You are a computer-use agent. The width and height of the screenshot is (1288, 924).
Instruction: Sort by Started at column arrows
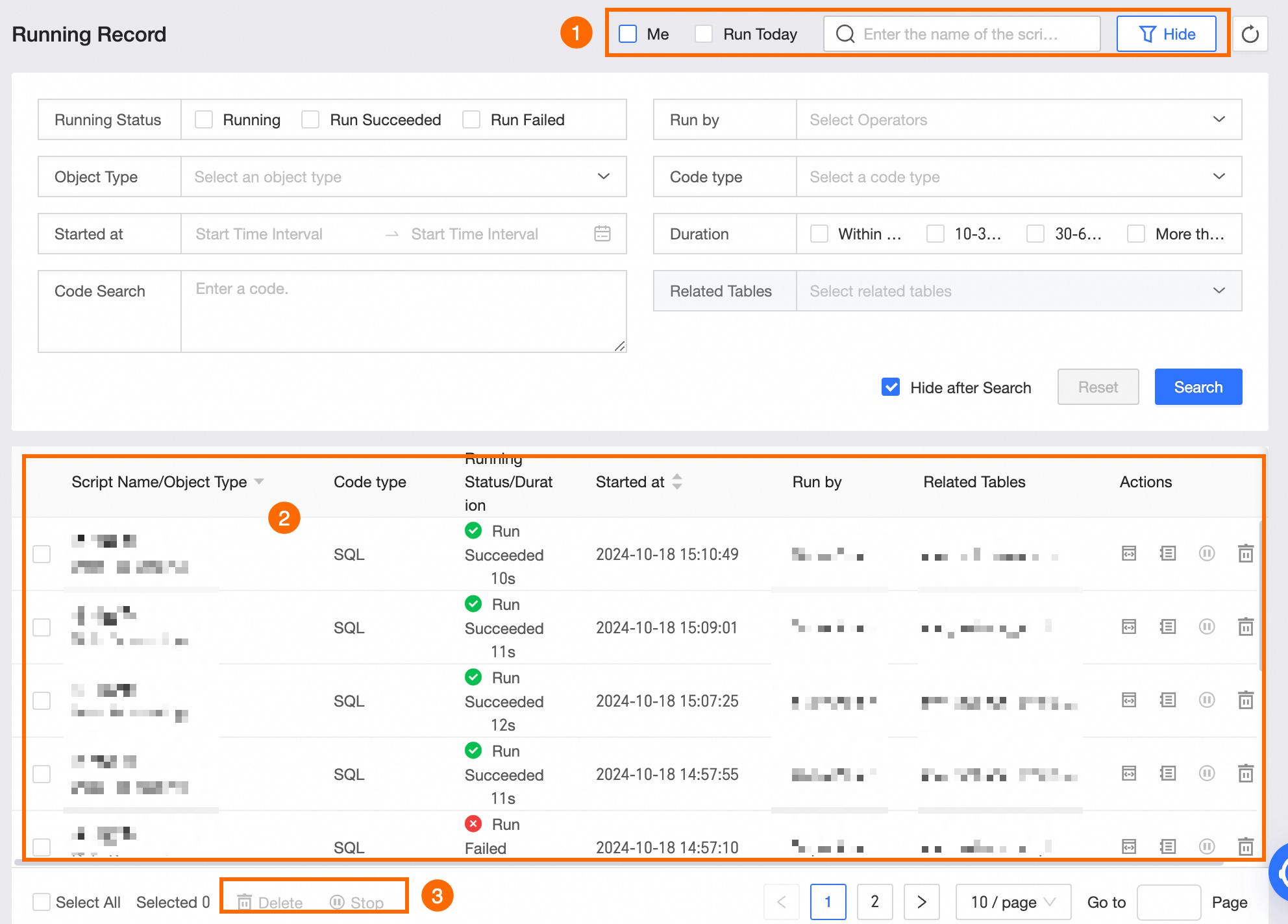(677, 481)
